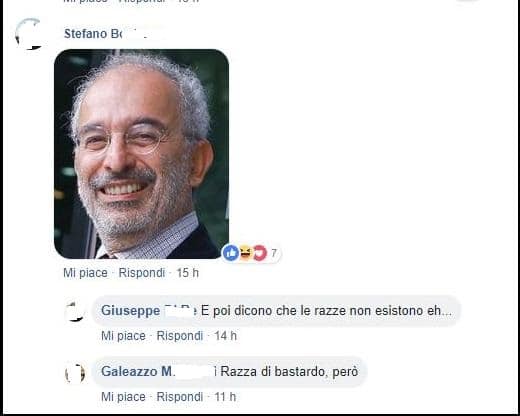
Task: Open the reaction count showing 7
Action: pyautogui.click(x=274, y=253)
